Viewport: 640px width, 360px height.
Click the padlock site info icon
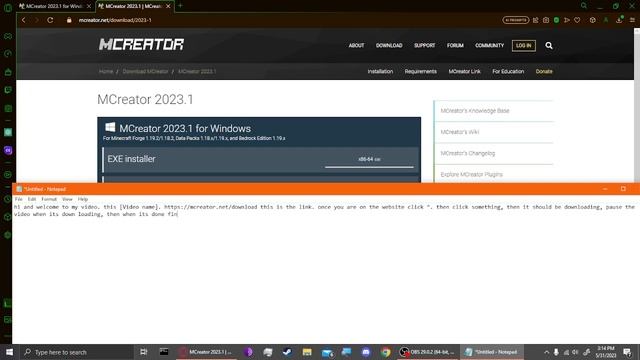point(69,20)
